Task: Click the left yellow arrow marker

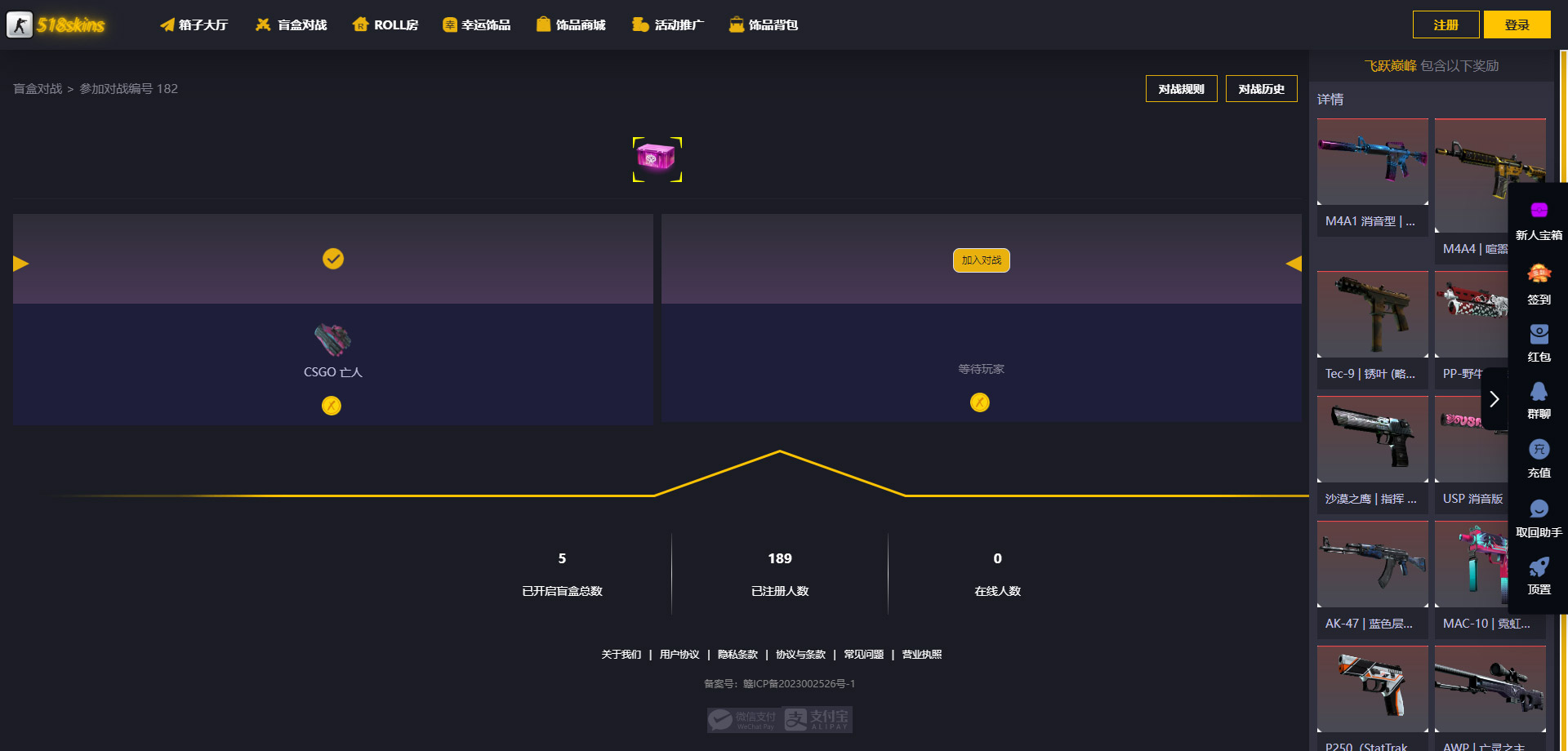Action: coord(21,263)
